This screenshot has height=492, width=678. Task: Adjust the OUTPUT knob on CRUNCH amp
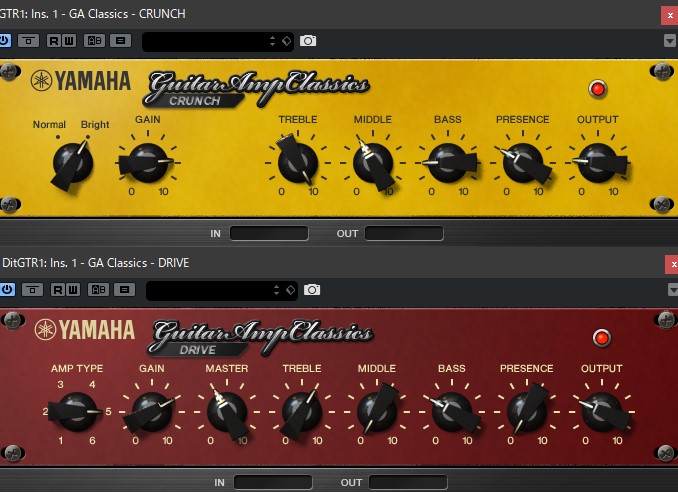[x=598, y=163]
